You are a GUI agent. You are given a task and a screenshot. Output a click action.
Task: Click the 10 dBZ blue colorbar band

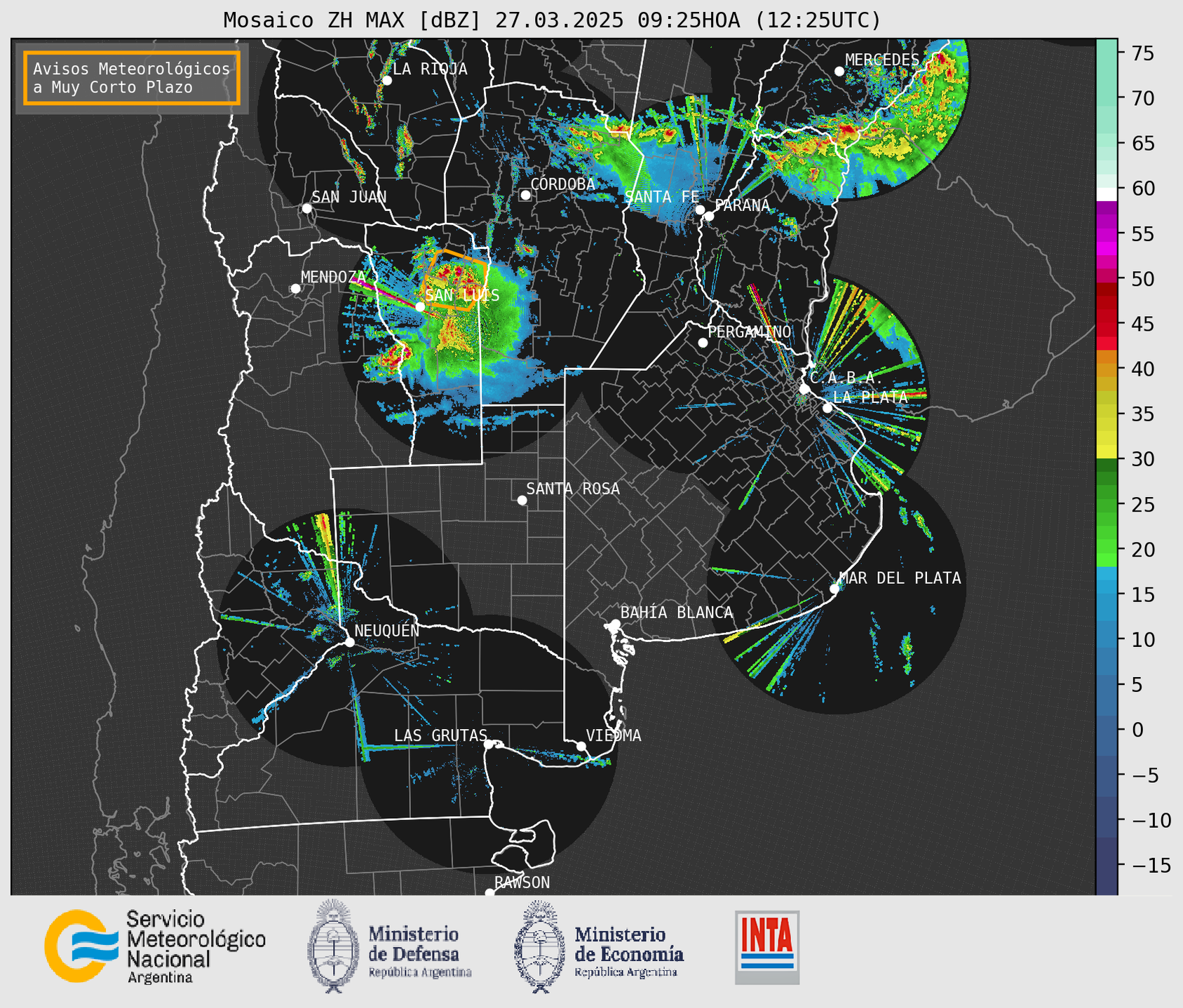[1107, 639]
